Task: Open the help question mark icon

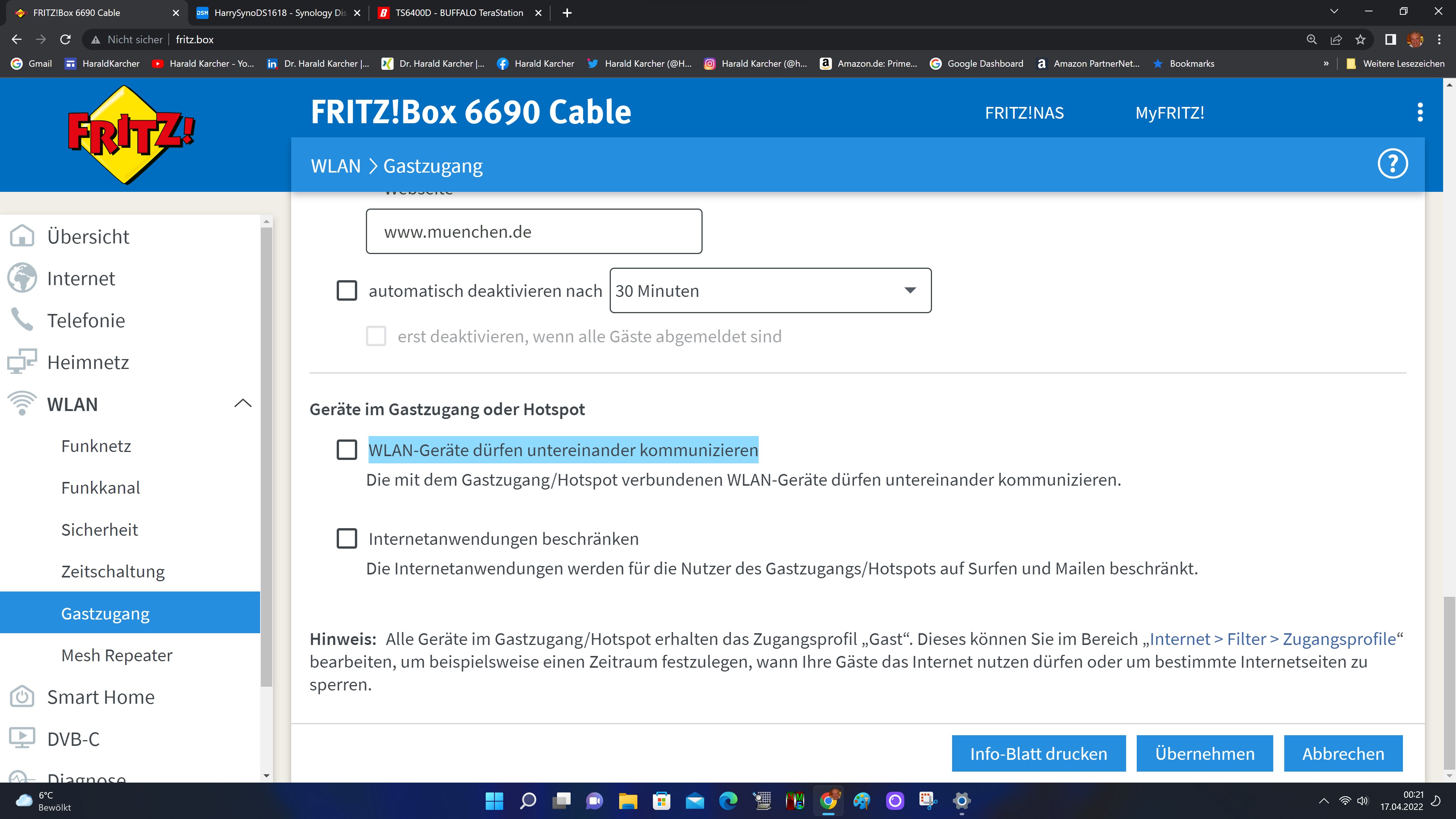Action: [1393, 163]
